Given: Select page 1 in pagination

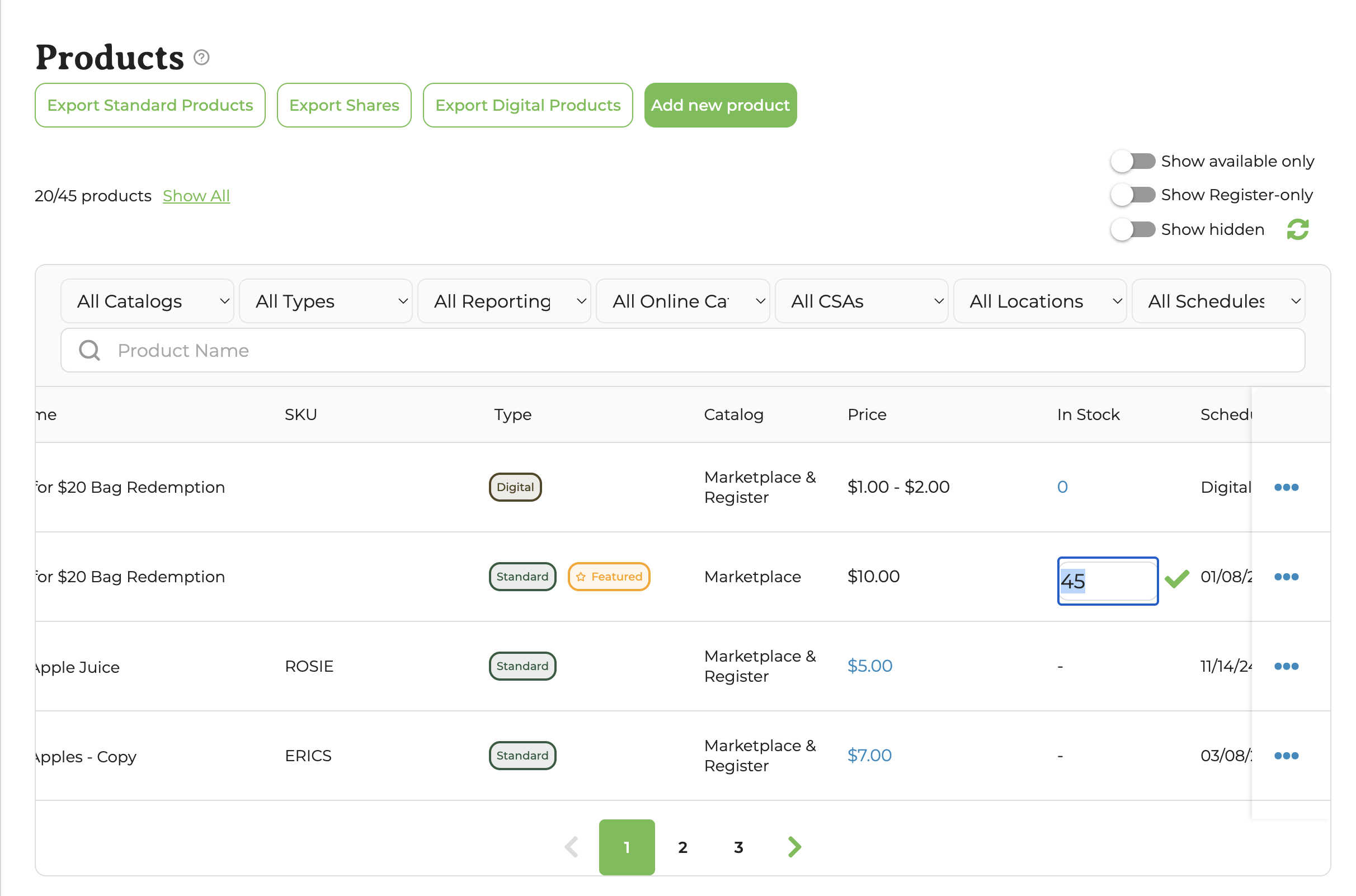Looking at the screenshot, I should [x=627, y=847].
